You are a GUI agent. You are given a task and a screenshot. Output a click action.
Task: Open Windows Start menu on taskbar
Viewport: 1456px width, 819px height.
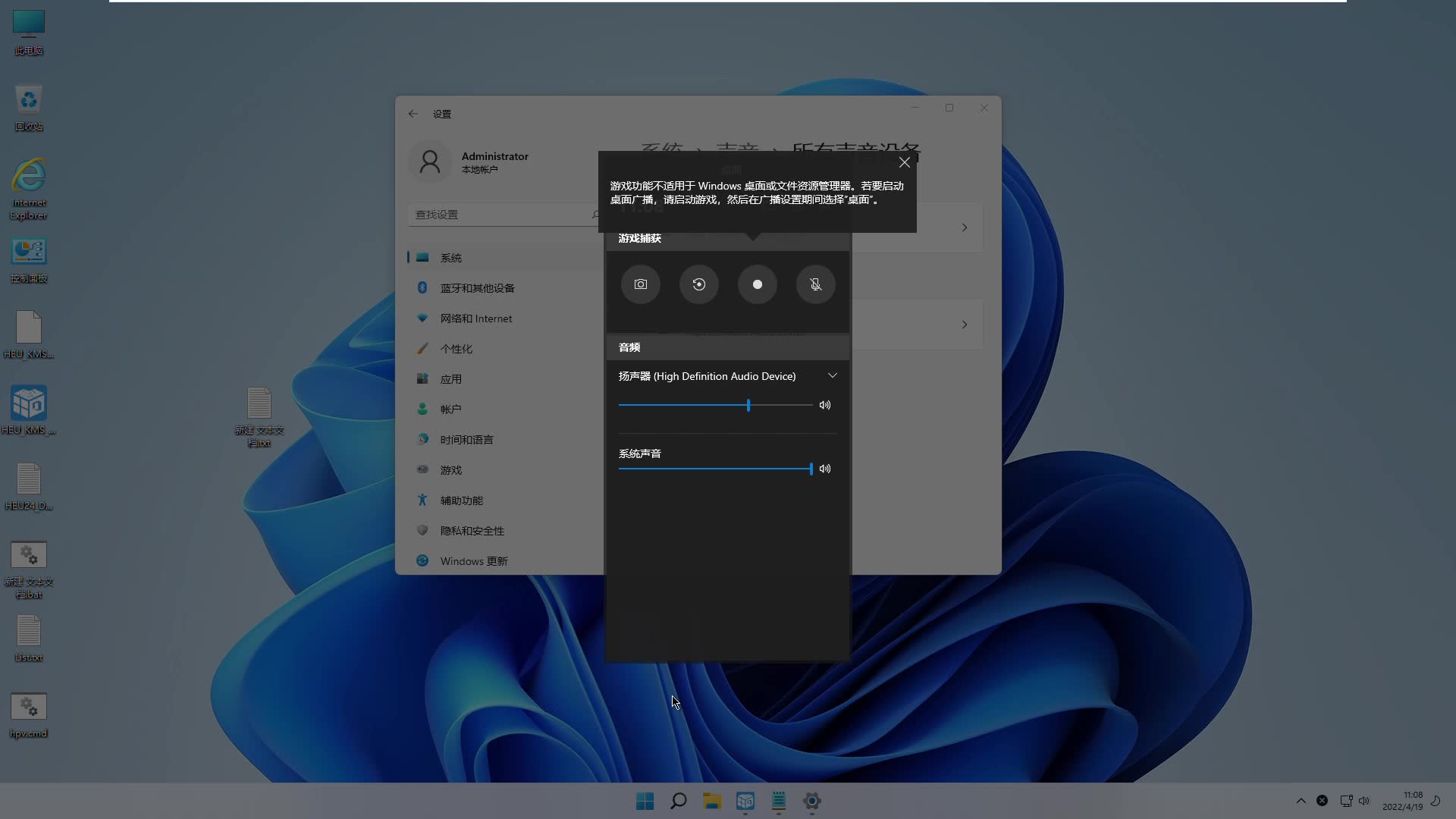(x=645, y=801)
